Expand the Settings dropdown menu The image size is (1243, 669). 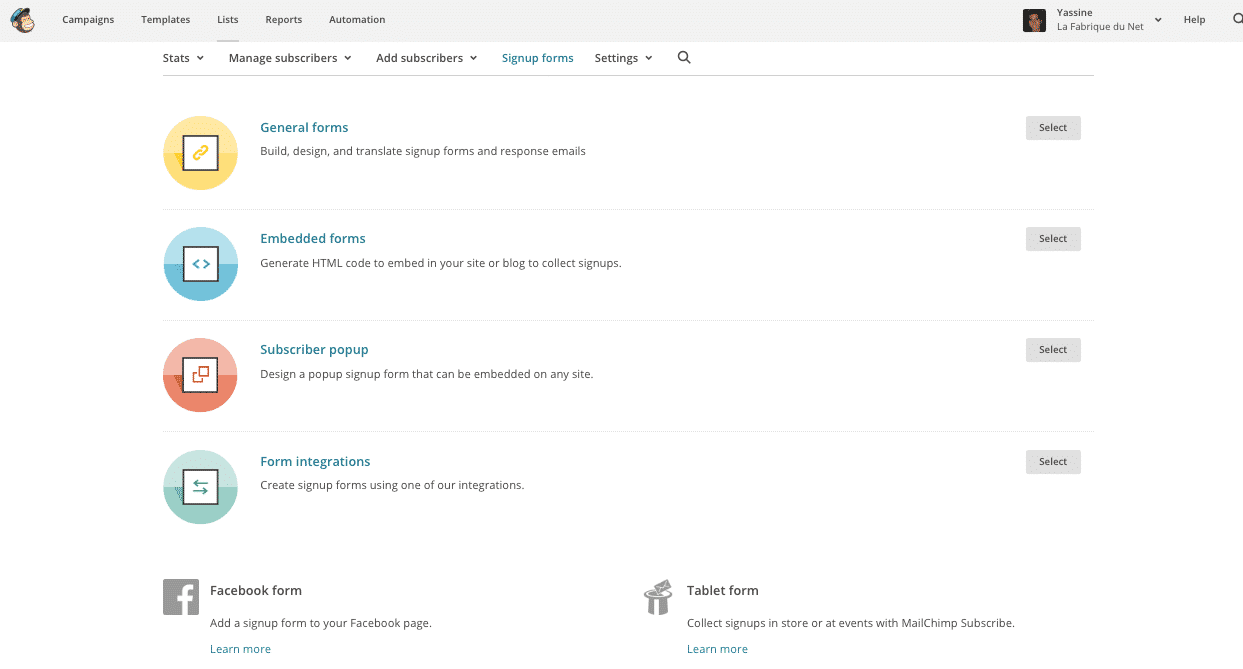pos(623,58)
